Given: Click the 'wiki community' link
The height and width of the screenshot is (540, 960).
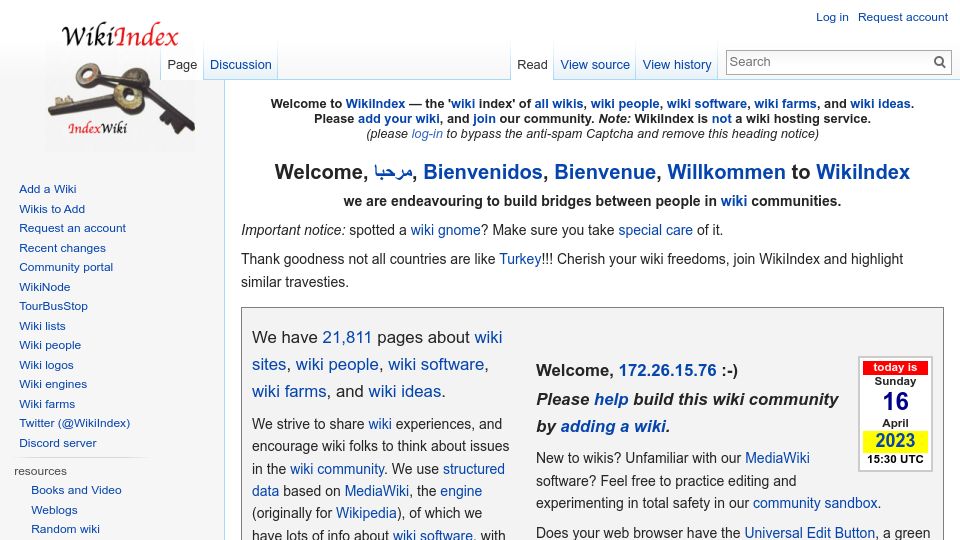Looking at the screenshot, I should point(337,469).
